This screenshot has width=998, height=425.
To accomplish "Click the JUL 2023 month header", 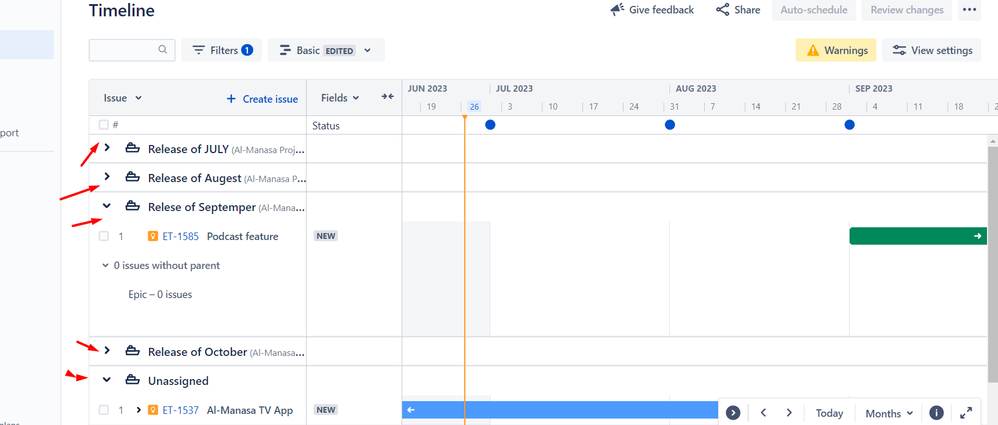I will [x=514, y=88].
